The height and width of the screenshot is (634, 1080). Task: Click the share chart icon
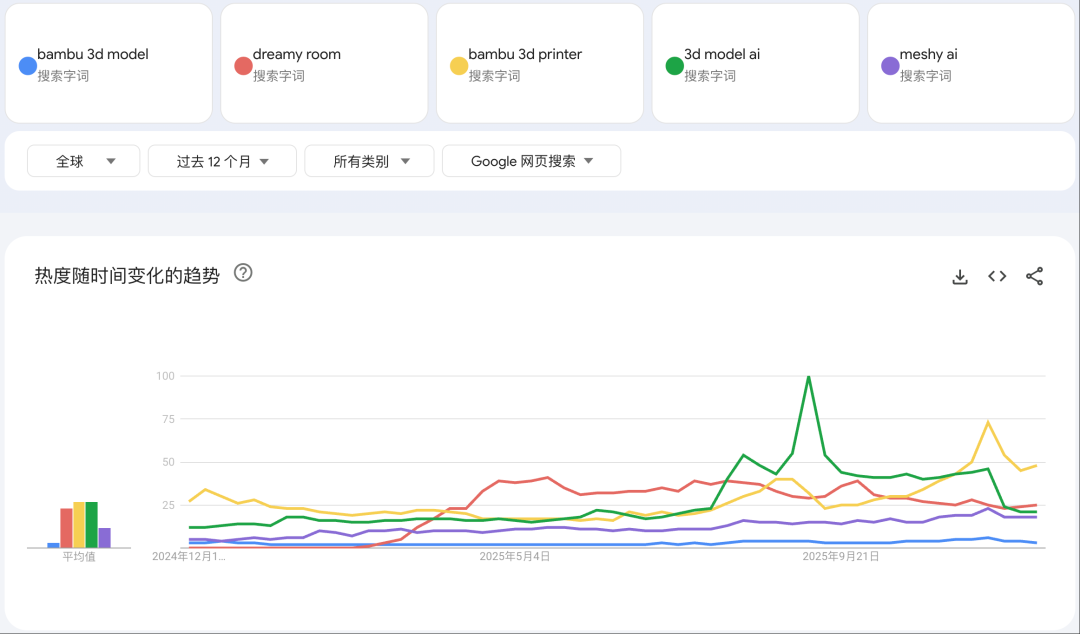point(1035,277)
